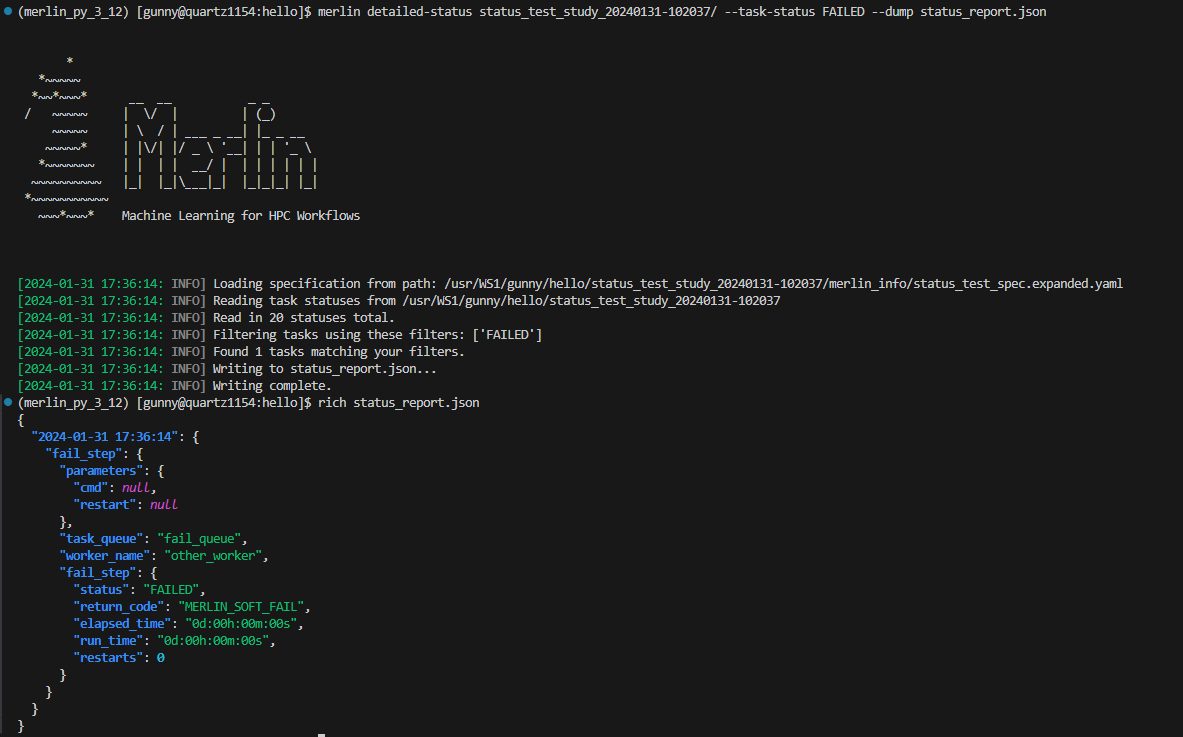
Task: Click the 0 value of "restarts"
Action: [x=161, y=658]
